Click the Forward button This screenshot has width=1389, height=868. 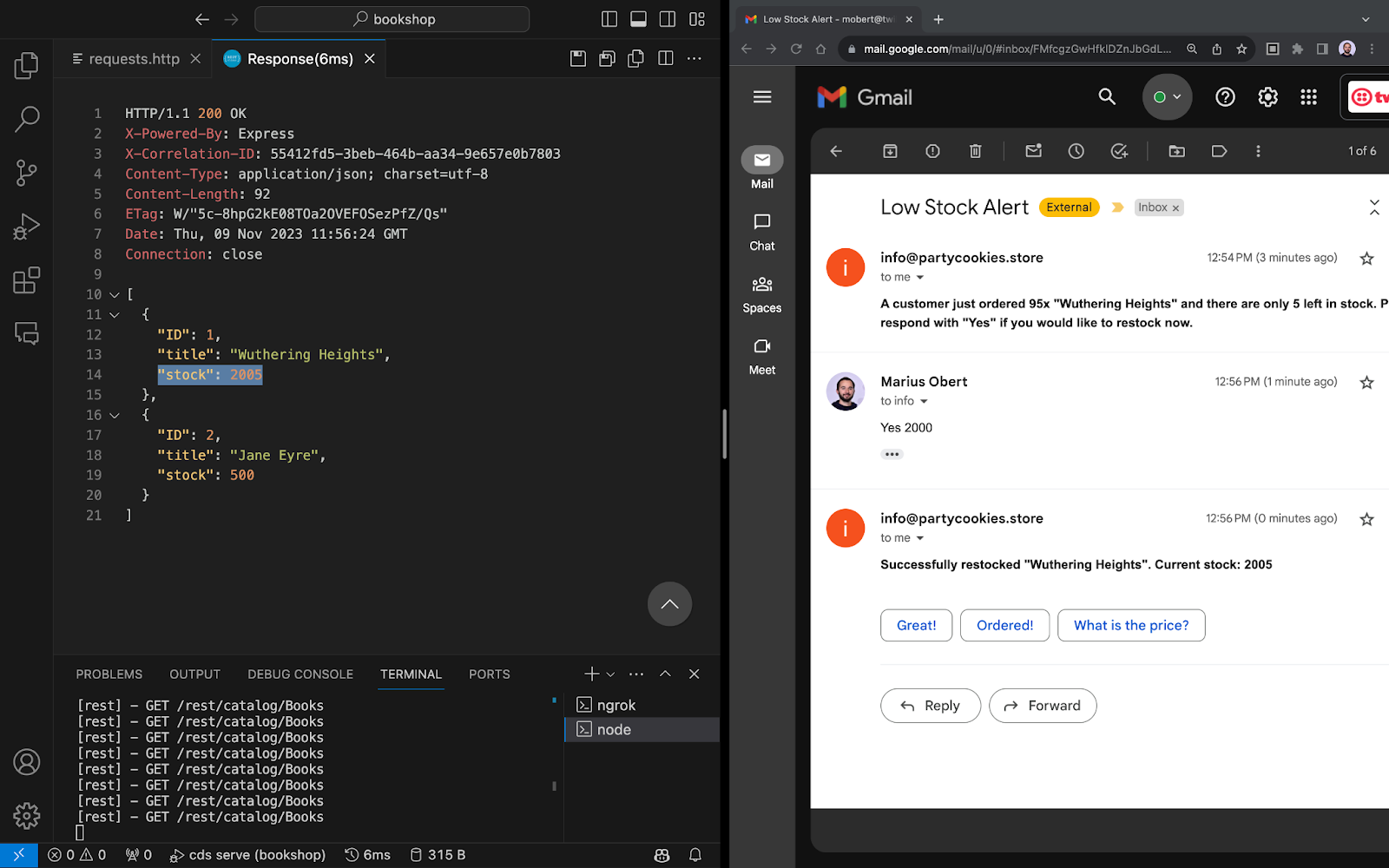(x=1043, y=706)
